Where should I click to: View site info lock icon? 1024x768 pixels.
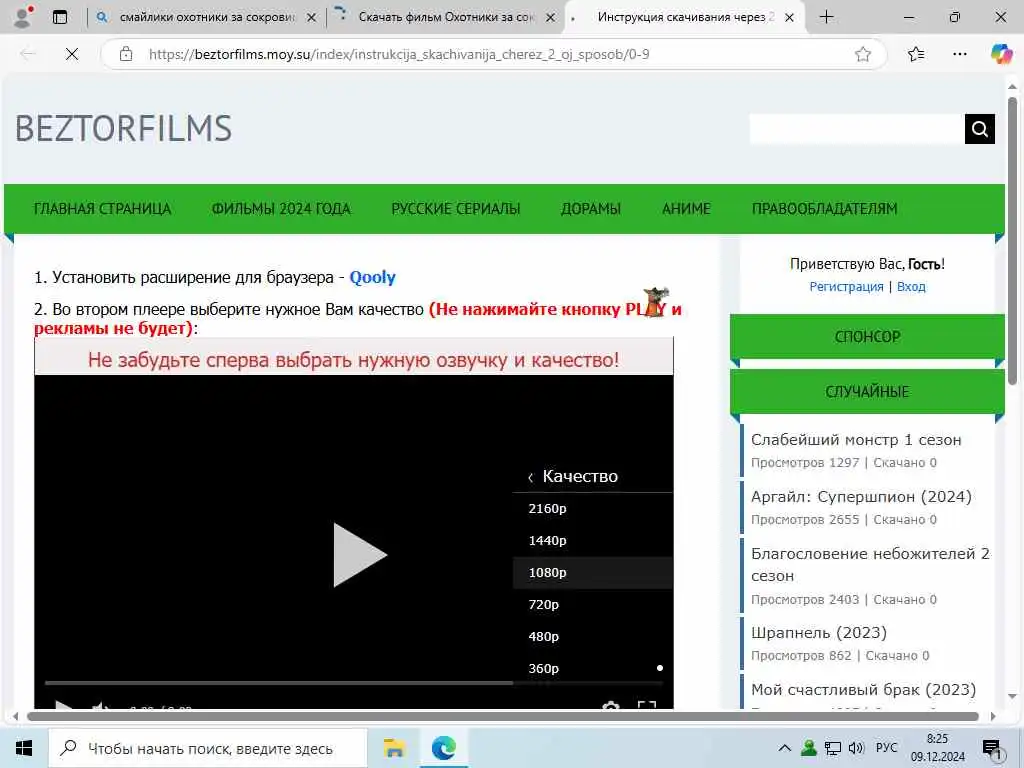click(x=126, y=54)
